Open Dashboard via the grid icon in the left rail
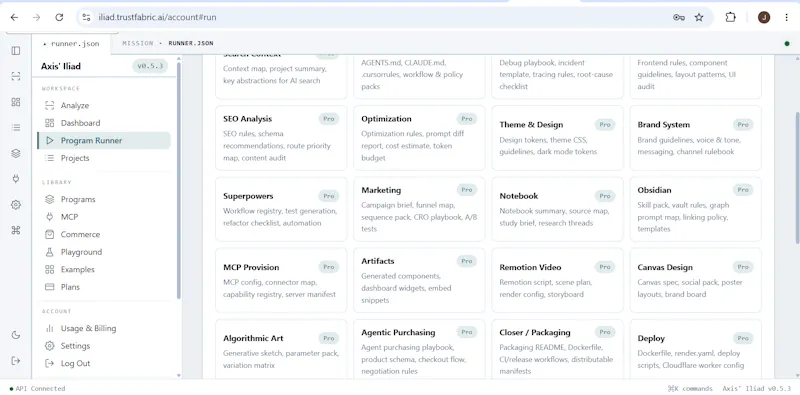This screenshot has width=800, height=395. point(16,102)
